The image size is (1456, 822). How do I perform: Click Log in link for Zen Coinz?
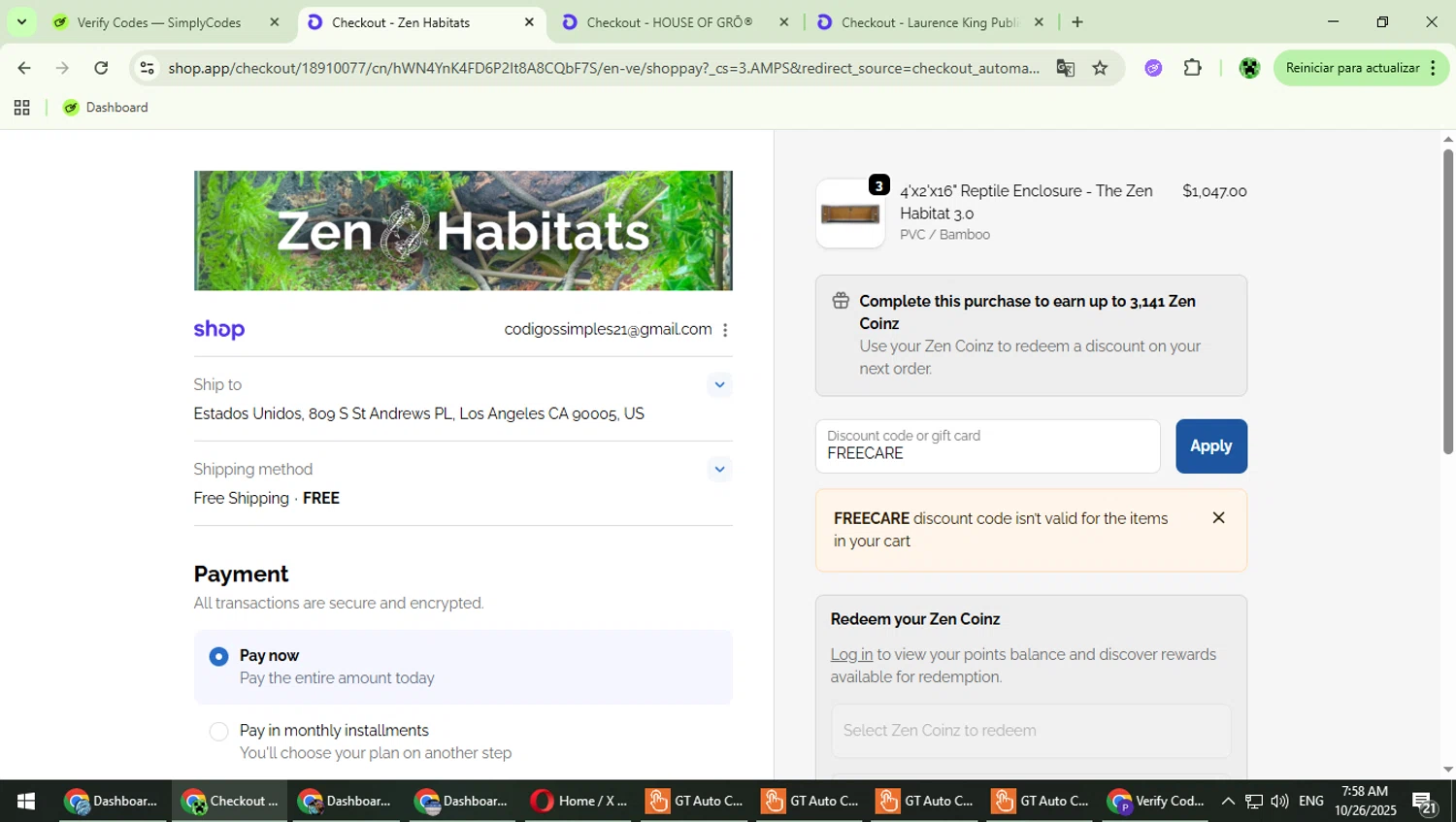click(x=851, y=655)
